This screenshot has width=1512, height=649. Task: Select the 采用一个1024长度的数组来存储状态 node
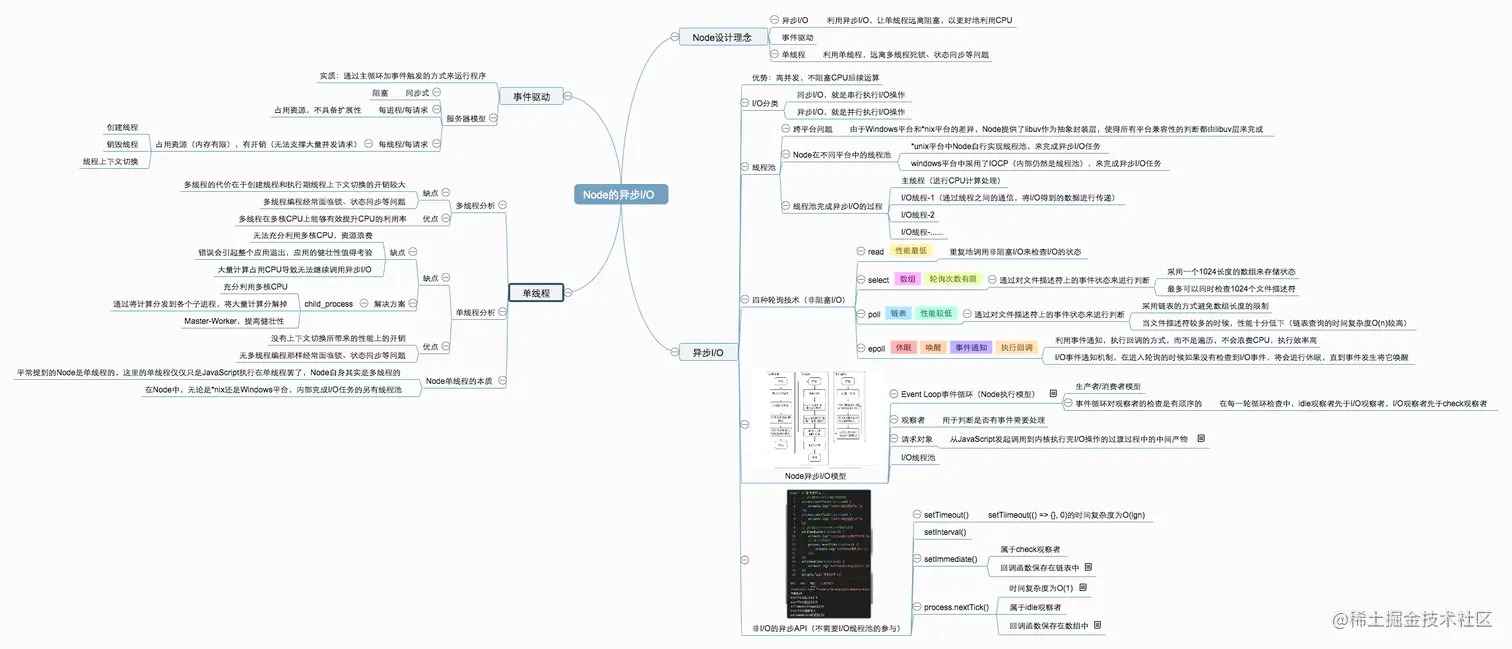click(1232, 271)
